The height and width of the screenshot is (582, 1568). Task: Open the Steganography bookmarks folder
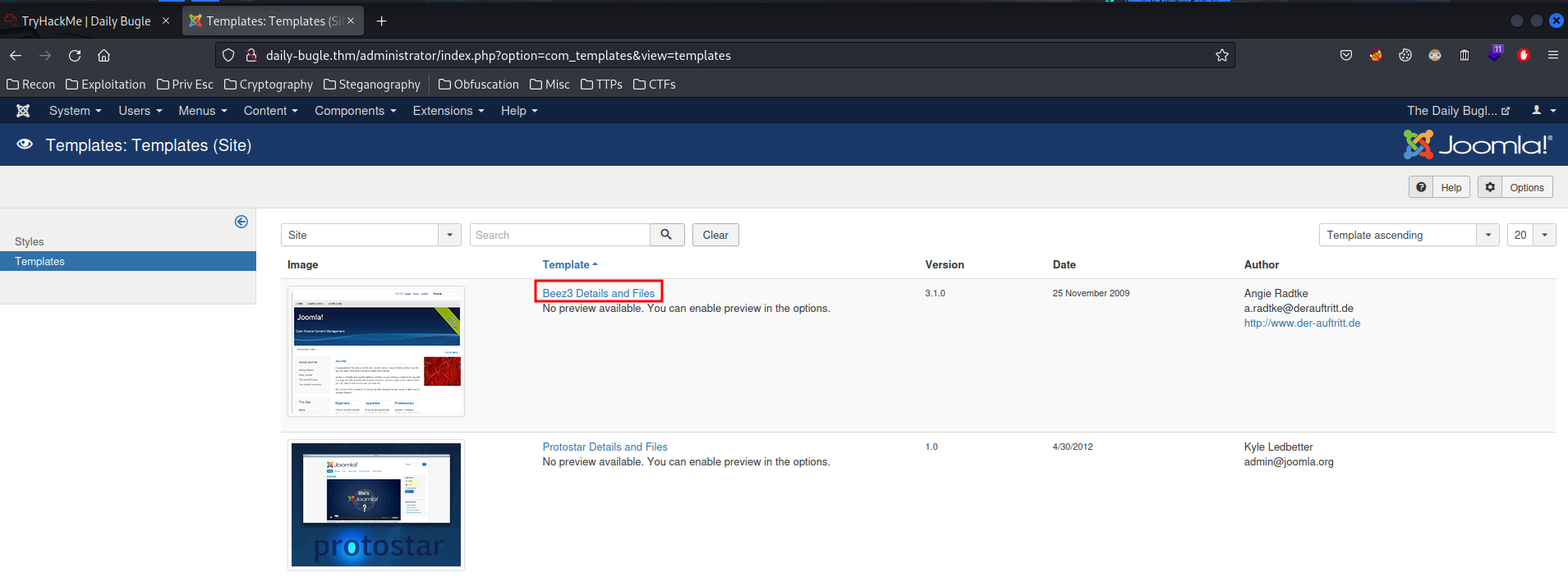point(372,85)
